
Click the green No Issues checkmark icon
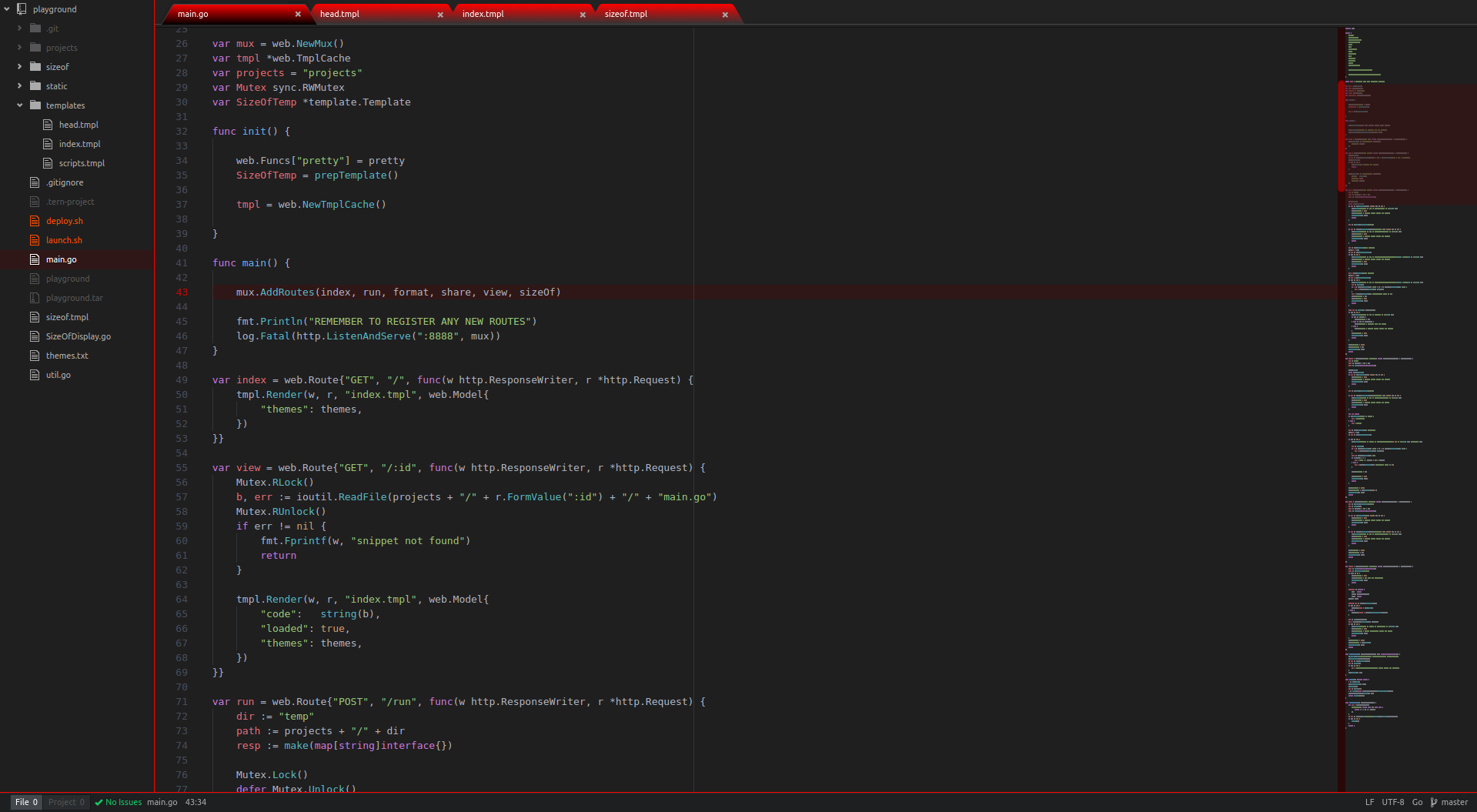[99, 803]
